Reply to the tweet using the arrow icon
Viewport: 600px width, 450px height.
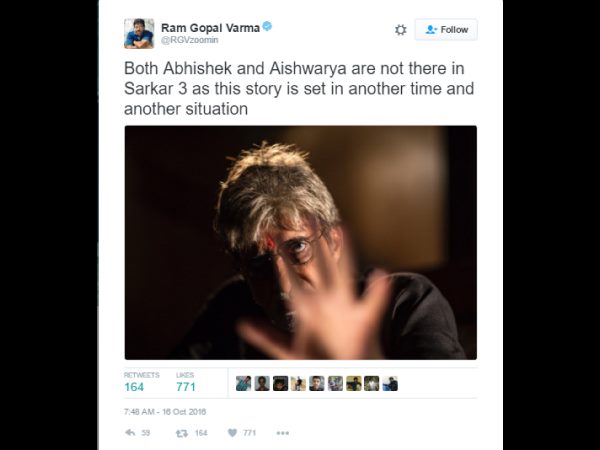tap(130, 433)
